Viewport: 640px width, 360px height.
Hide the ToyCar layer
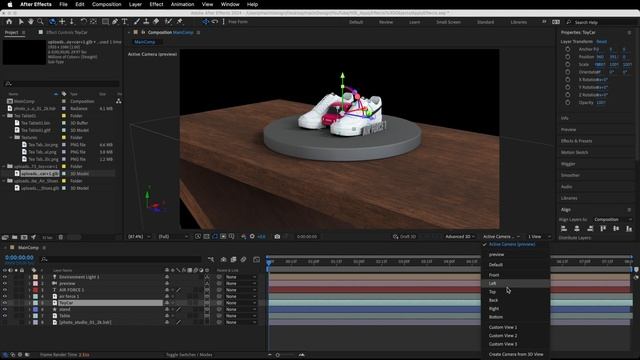coord(5,303)
